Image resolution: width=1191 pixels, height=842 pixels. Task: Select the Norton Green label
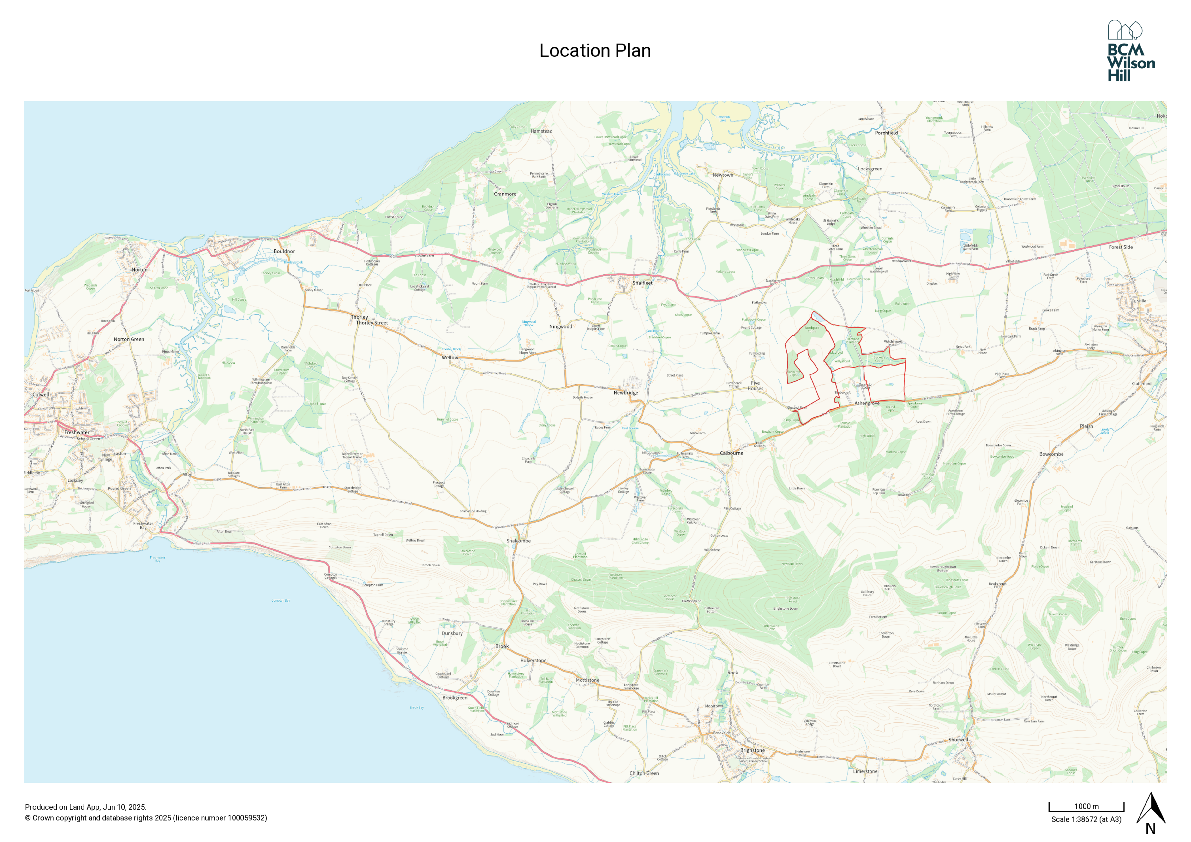point(130,341)
